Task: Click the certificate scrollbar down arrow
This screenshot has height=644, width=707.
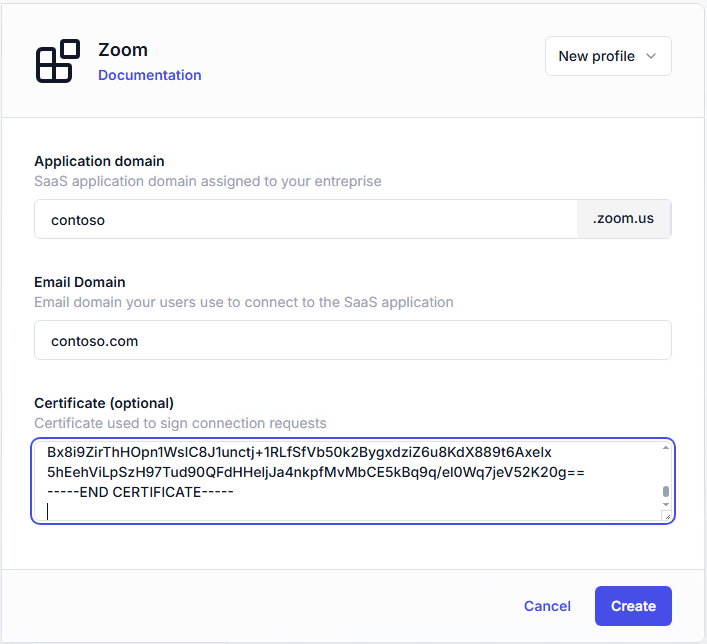Action: pyautogui.click(x=666, y=505)
